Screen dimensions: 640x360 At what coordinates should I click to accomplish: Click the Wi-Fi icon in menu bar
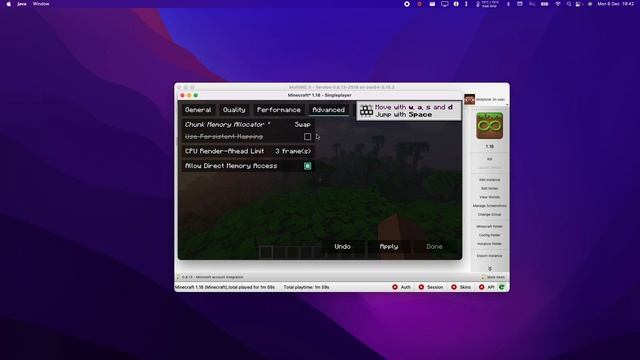[x=558, y=4]
